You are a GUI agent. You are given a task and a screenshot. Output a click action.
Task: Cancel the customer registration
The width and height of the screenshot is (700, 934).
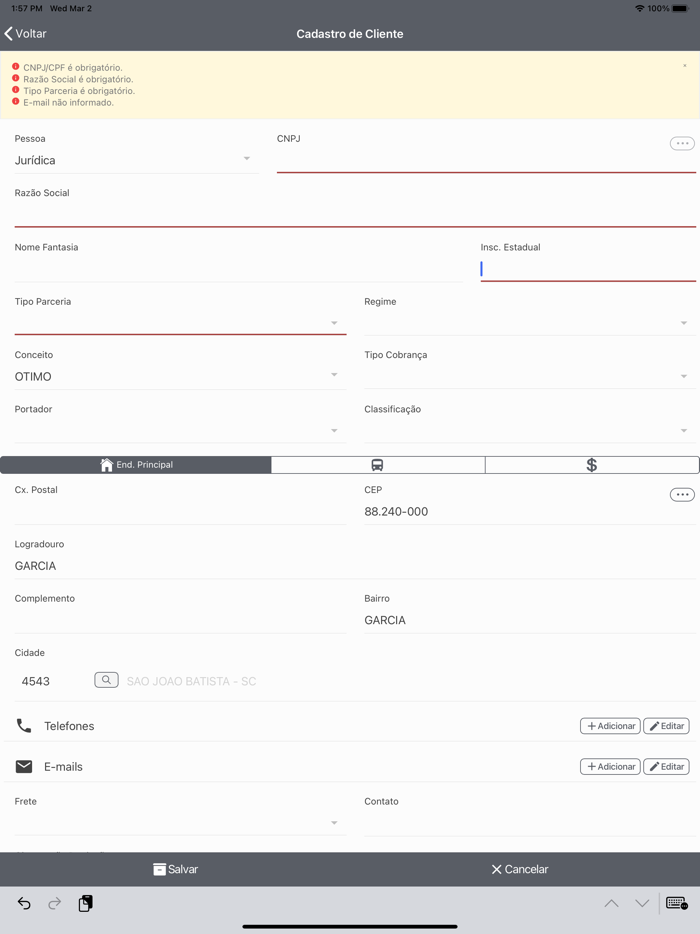519,869
